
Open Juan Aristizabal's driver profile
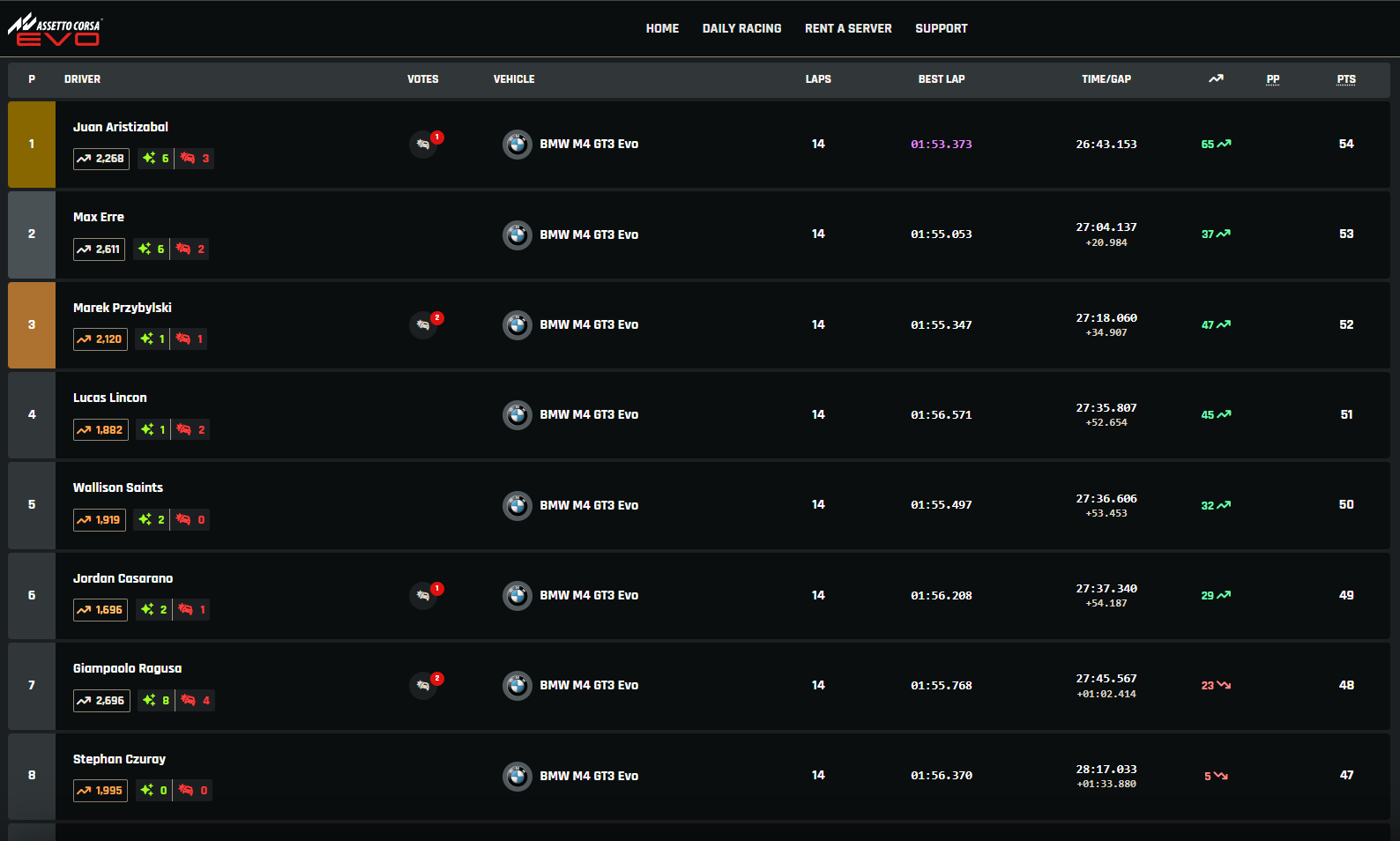point(121,127)
